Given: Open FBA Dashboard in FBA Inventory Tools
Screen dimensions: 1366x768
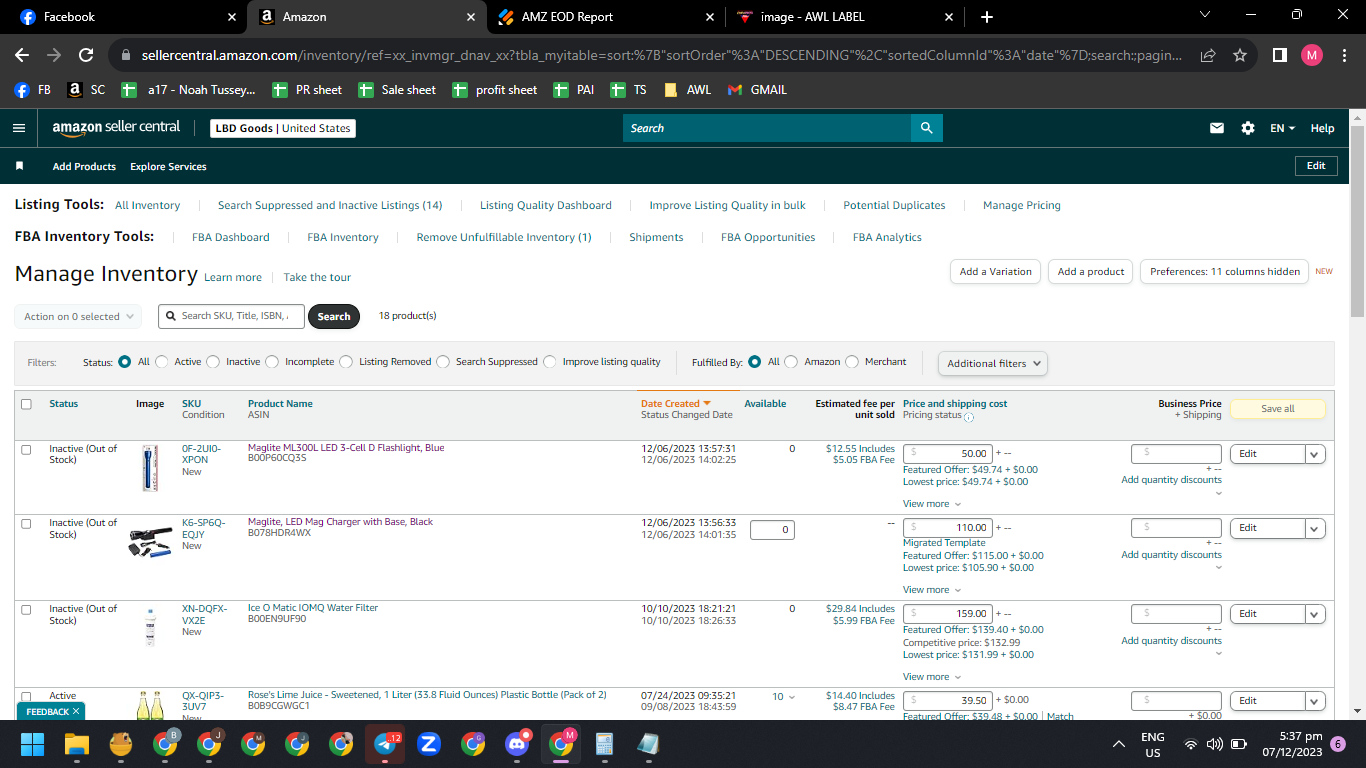Looking at the screenshot, I should pyautogui.click(x=231, y=237).
